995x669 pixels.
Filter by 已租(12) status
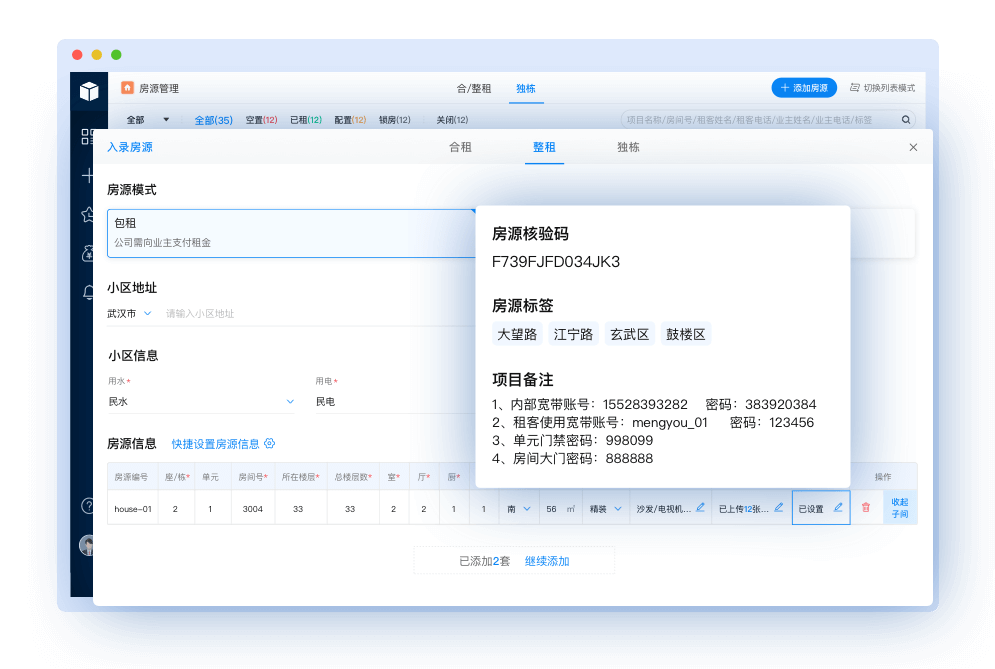point(306,120)
